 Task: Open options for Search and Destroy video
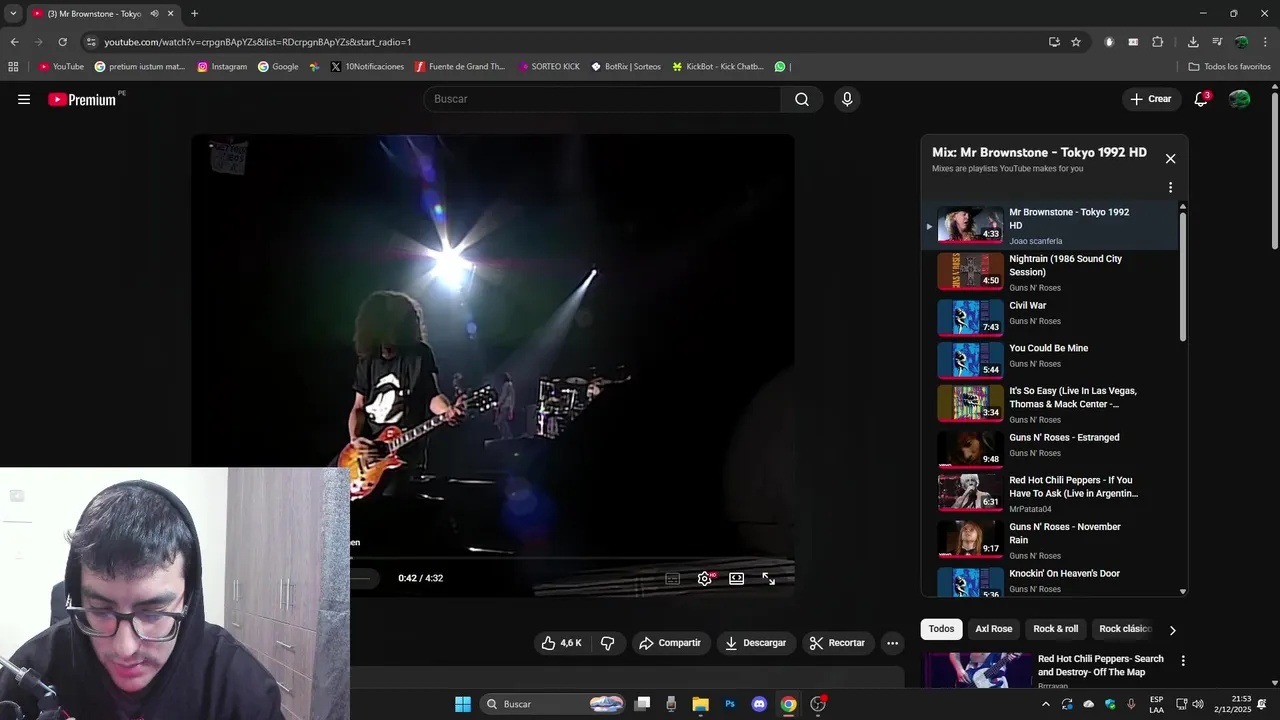[x=1183, y=661]
